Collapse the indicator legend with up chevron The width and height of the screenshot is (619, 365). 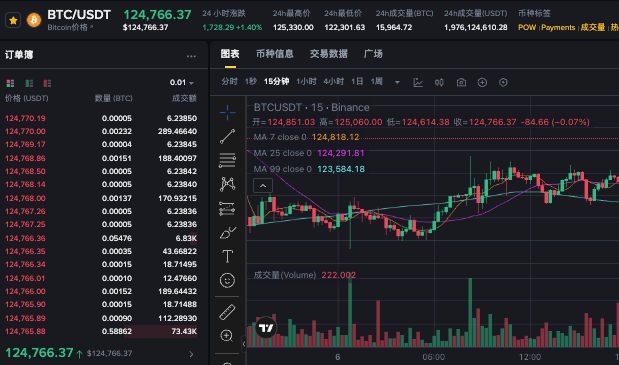point(263,185)
